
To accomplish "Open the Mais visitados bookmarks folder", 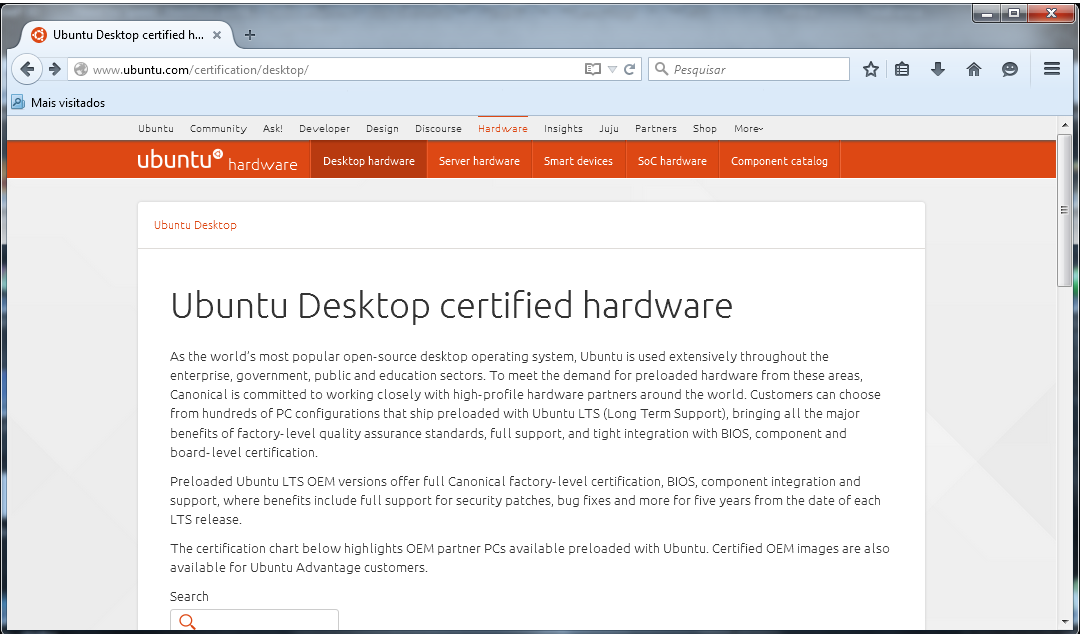I will point(58,102).
